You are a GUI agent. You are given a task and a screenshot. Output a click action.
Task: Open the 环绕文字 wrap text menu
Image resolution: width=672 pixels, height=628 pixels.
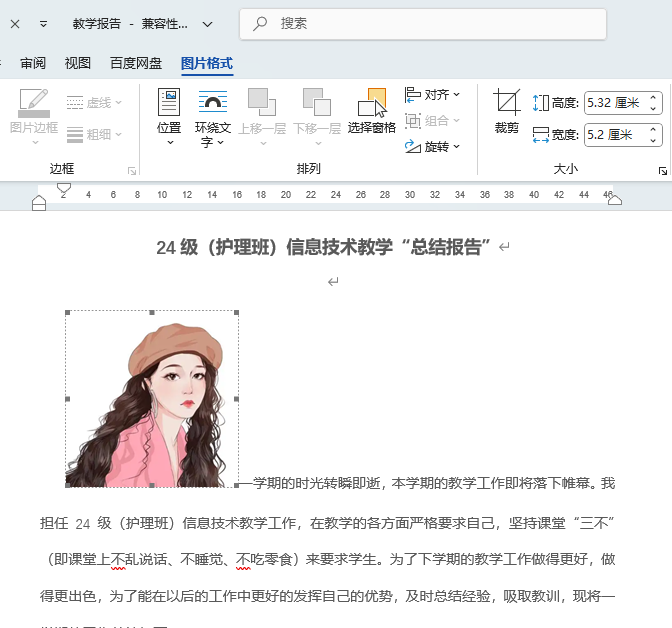coord(213,117)
